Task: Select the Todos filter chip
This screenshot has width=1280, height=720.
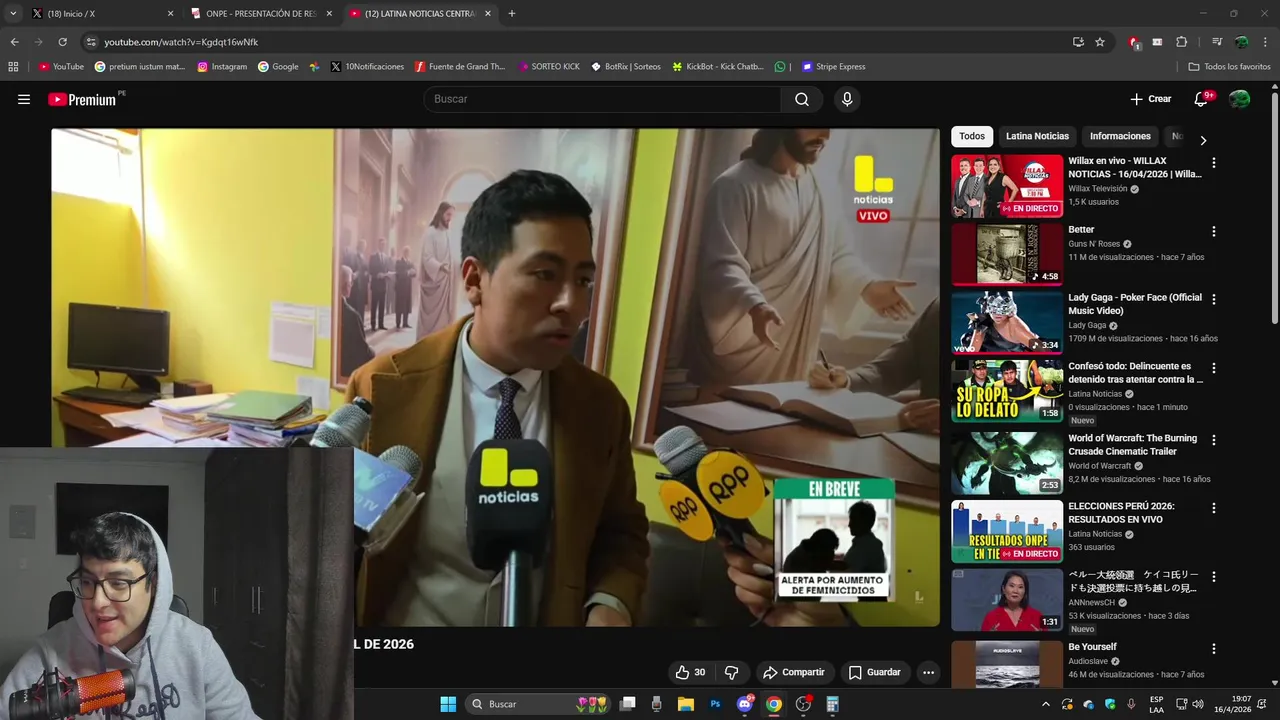Action: 972,136
